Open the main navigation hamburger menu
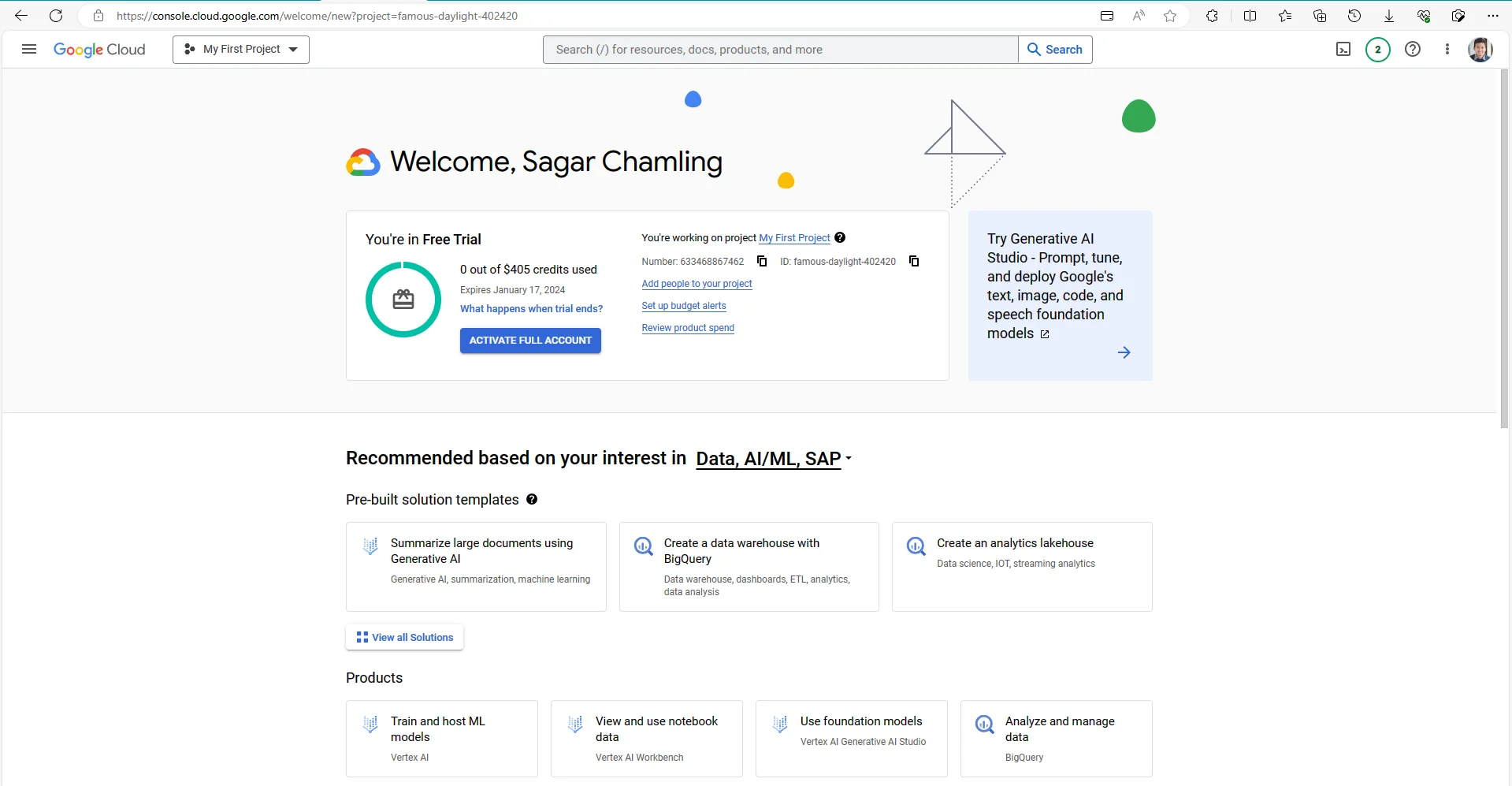The height and width of the screenshot is (786, 1512). coord(29,50)
